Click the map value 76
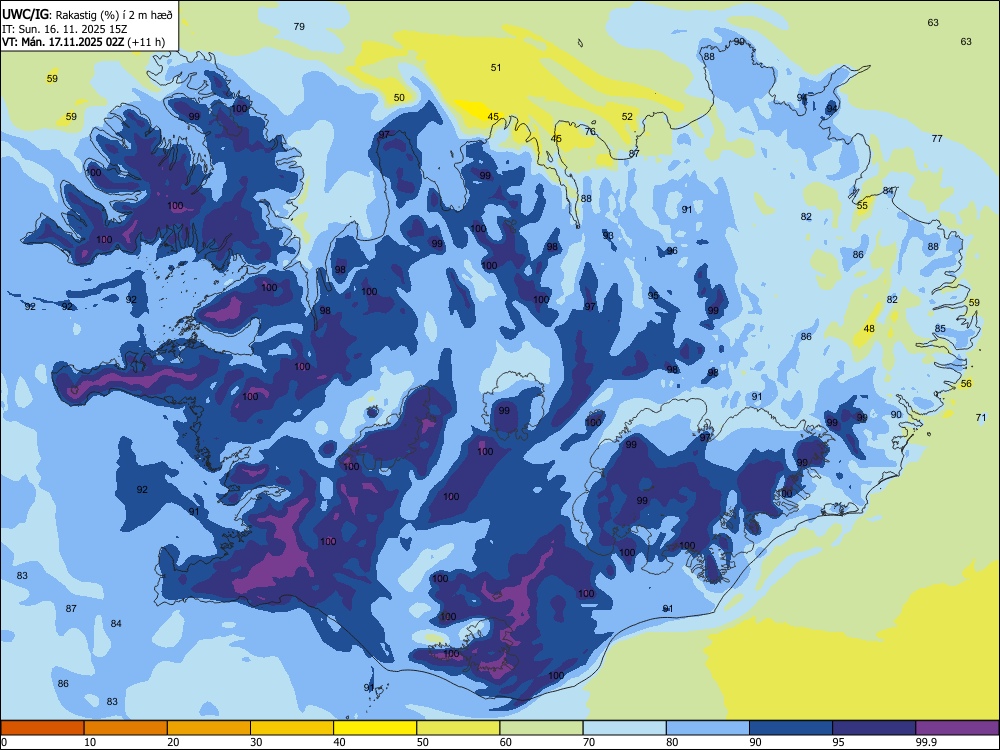1000x750 pixels. (x=590, y=131)
